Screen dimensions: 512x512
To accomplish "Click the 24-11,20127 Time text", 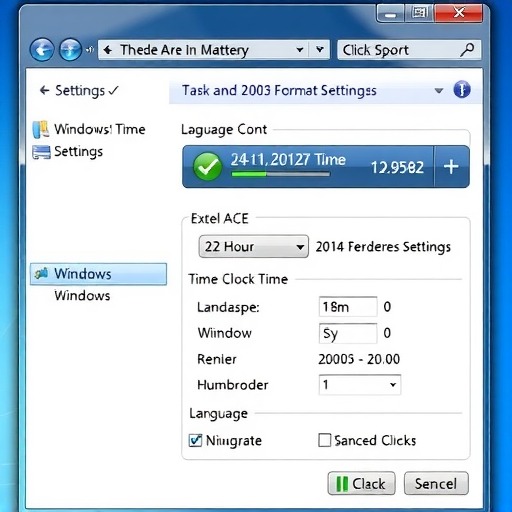I will [x=288, y=160].
